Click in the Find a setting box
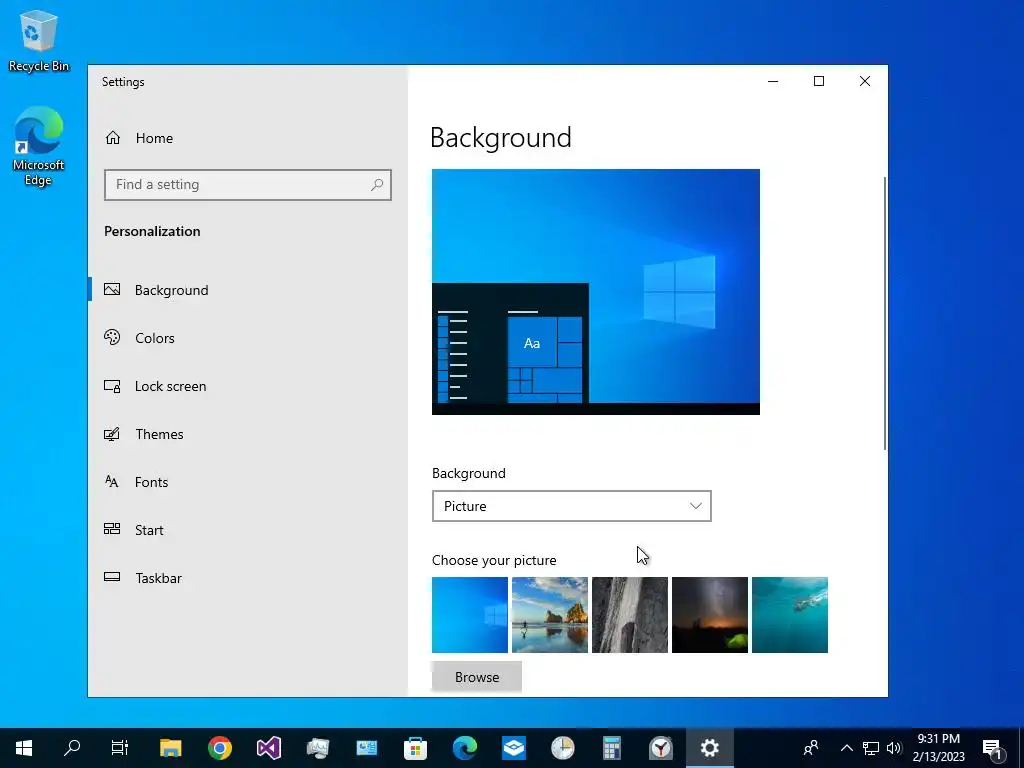1024x768 pixels. click(248, 185)
